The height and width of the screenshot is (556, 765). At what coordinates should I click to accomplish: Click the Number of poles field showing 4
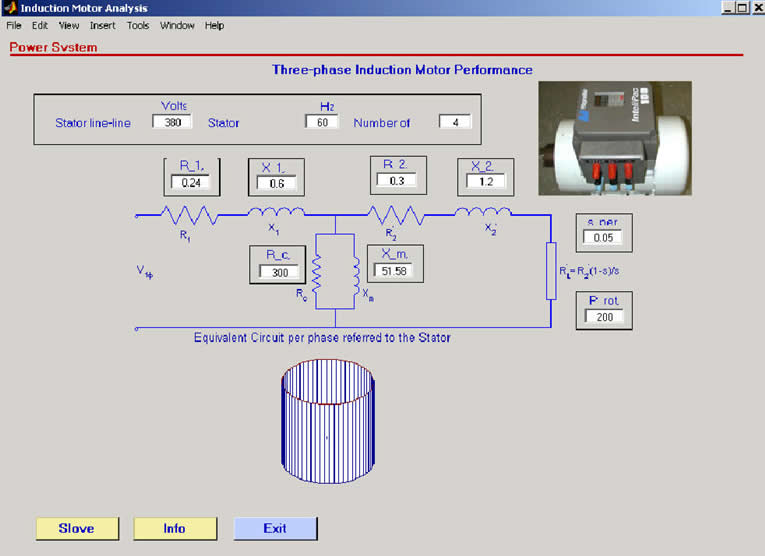455,122
